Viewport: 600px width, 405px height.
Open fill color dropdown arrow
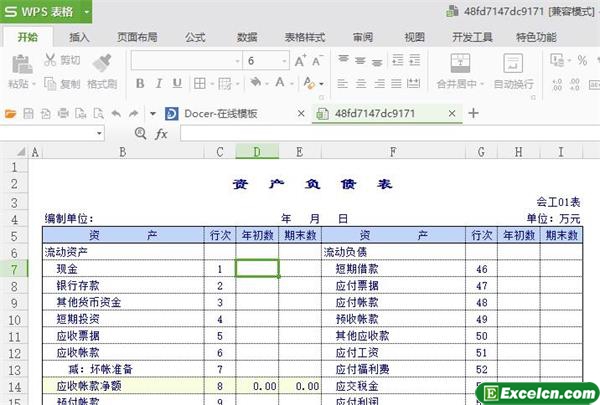[x=266, y=84]
